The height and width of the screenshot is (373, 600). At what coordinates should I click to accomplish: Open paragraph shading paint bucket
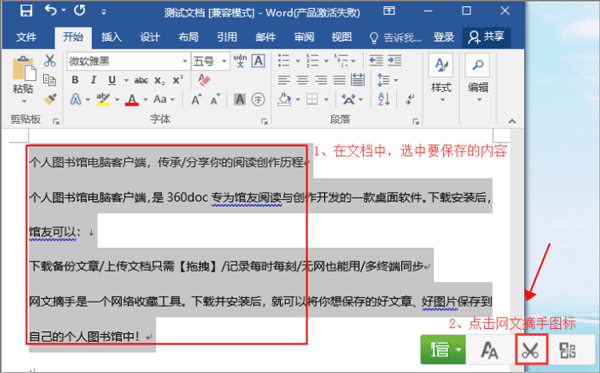(284, 99)
